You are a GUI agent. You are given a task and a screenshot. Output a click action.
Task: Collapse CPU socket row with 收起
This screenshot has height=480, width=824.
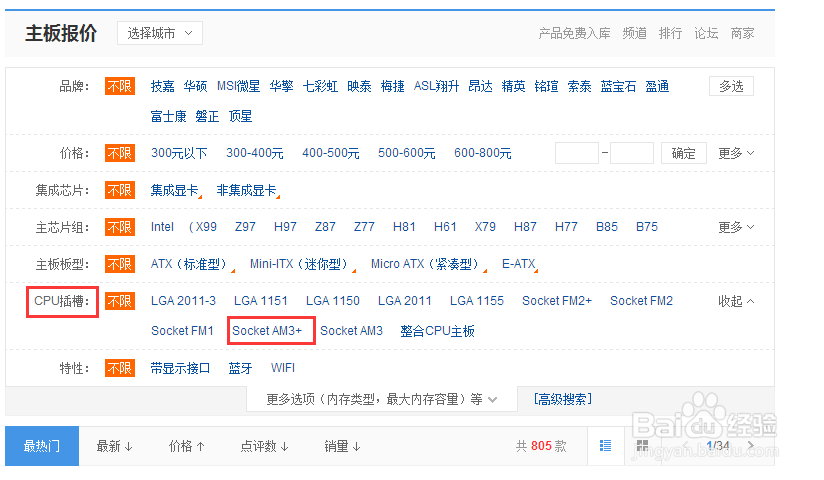[736, 301]
